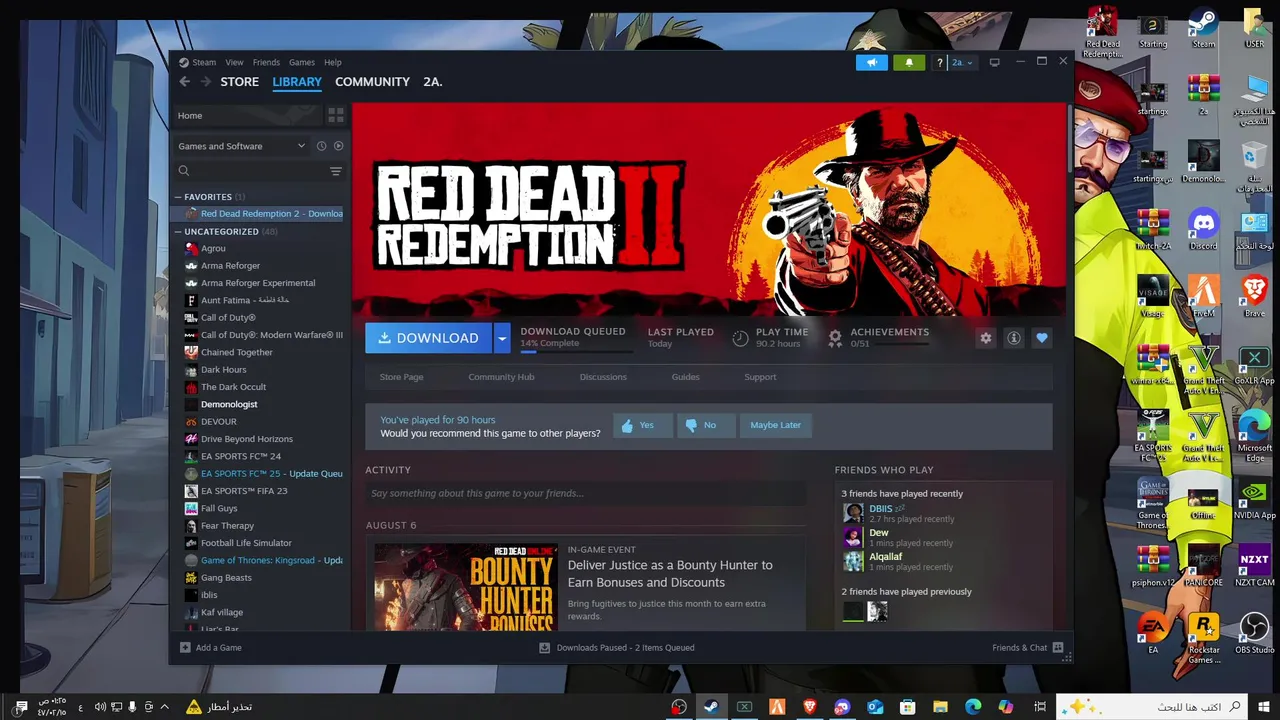
Task: Open Discord desktop shortcut
Action: [1203, 229]
